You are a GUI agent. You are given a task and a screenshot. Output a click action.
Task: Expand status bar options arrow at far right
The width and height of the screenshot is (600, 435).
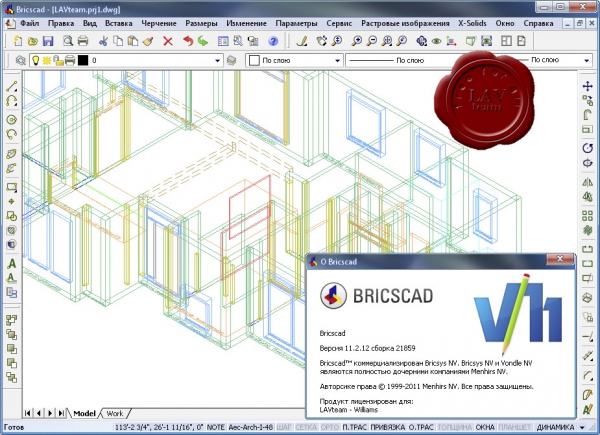click(x=582, y=427)
